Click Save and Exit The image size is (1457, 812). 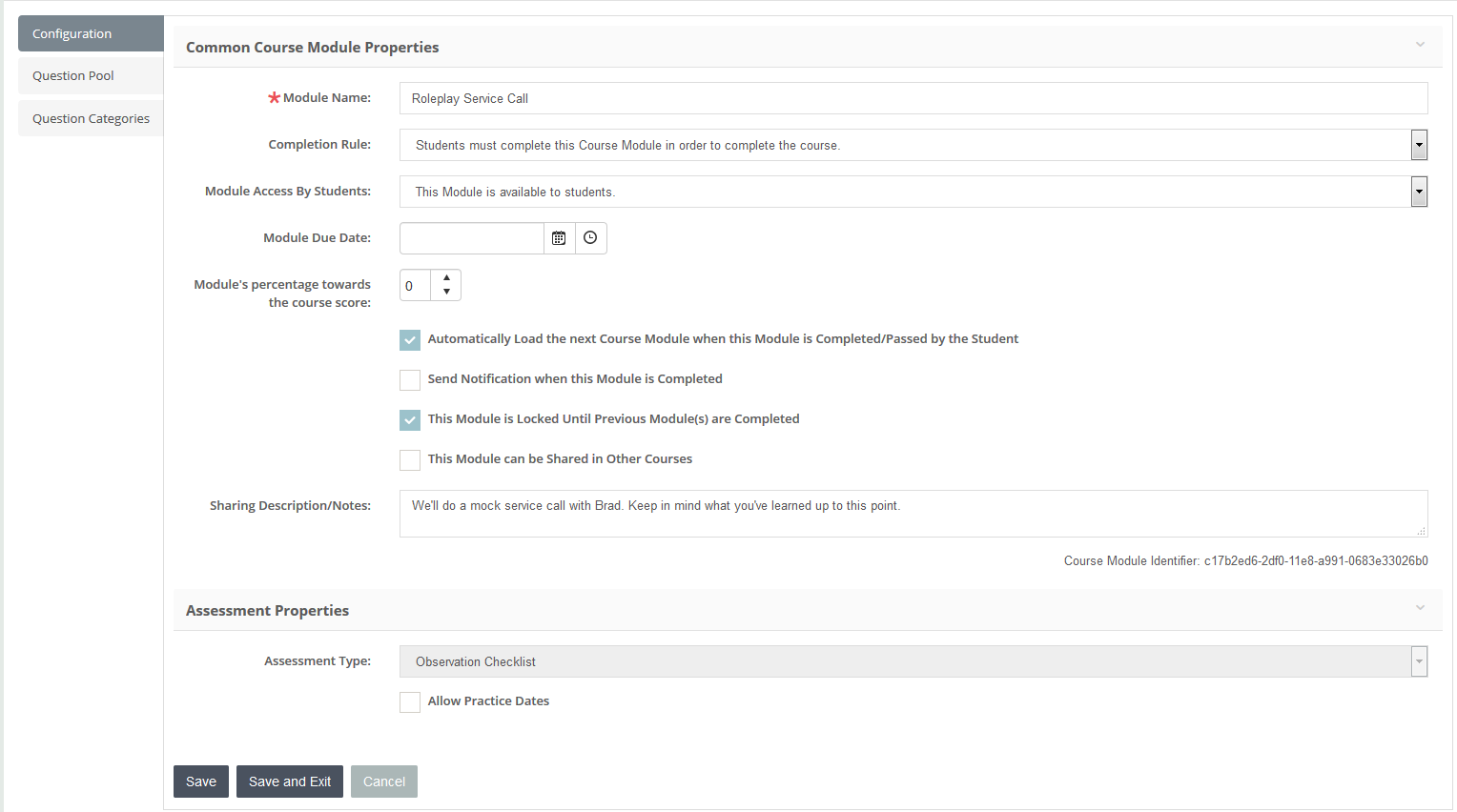(289, 781)
